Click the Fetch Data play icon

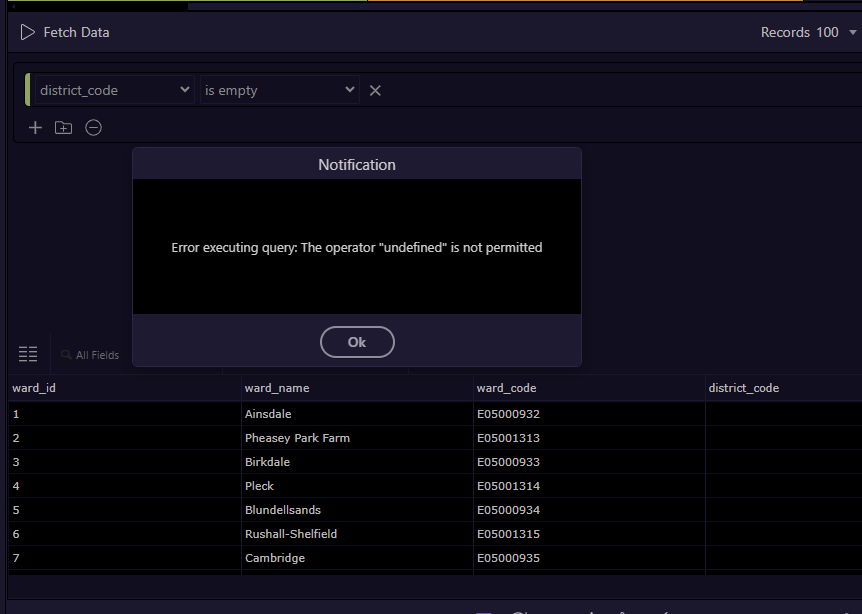(27, 33)
